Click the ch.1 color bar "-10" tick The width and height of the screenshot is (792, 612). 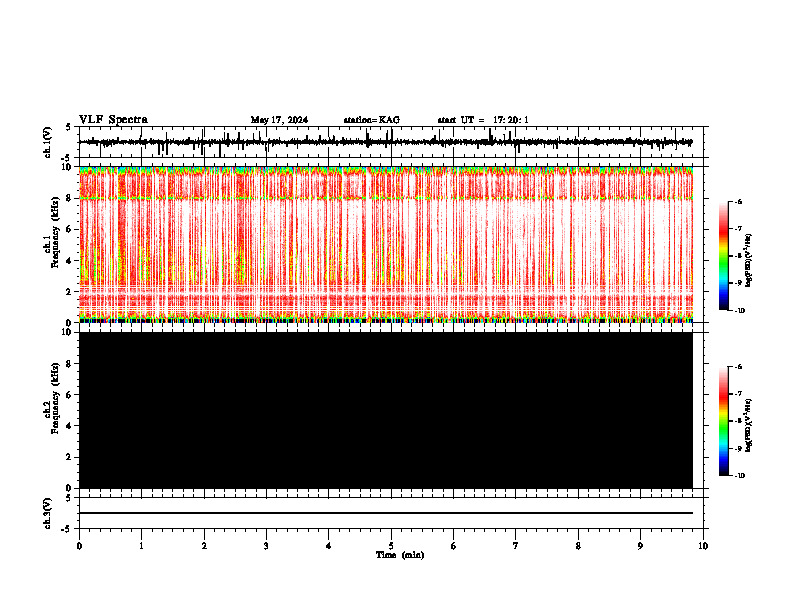[x=740, y=311]
